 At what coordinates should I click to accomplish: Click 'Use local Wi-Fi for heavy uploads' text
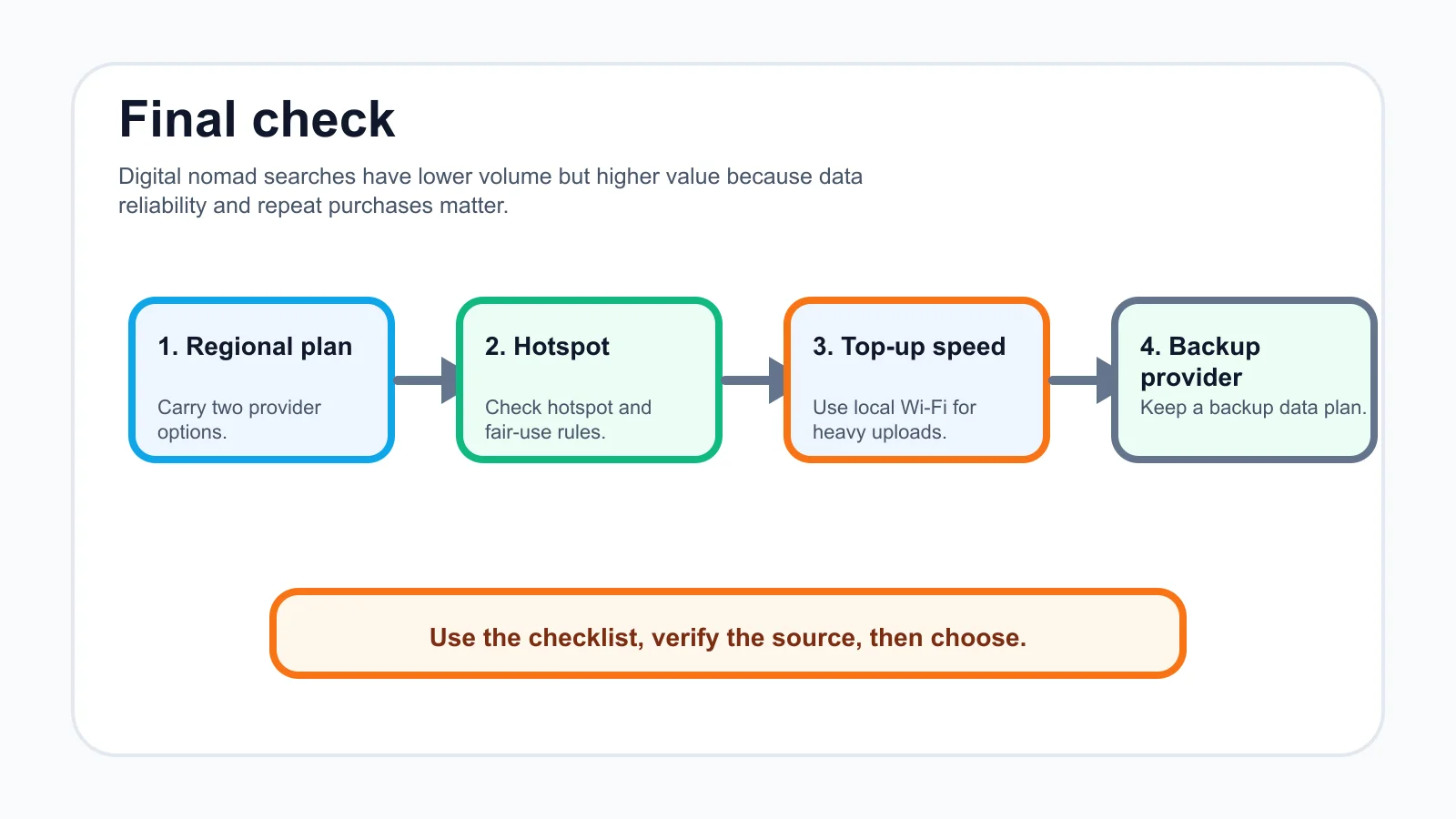tap(895, 420)
